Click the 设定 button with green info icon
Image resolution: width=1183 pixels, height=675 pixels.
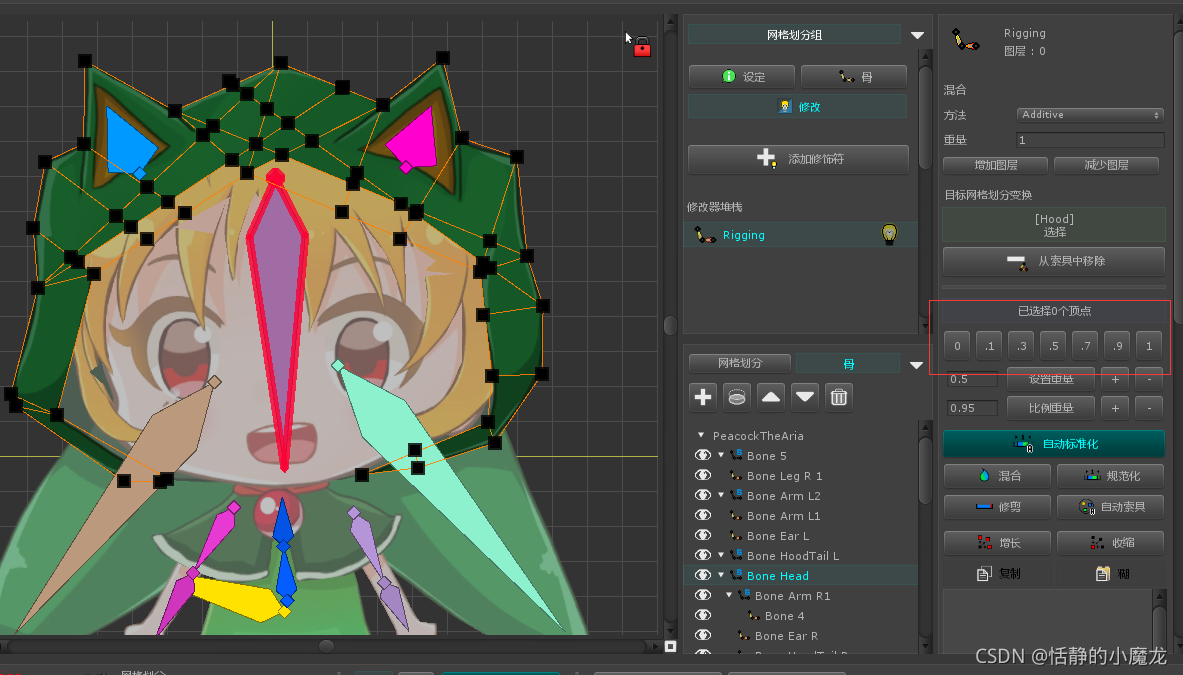(x=742, y=76)
